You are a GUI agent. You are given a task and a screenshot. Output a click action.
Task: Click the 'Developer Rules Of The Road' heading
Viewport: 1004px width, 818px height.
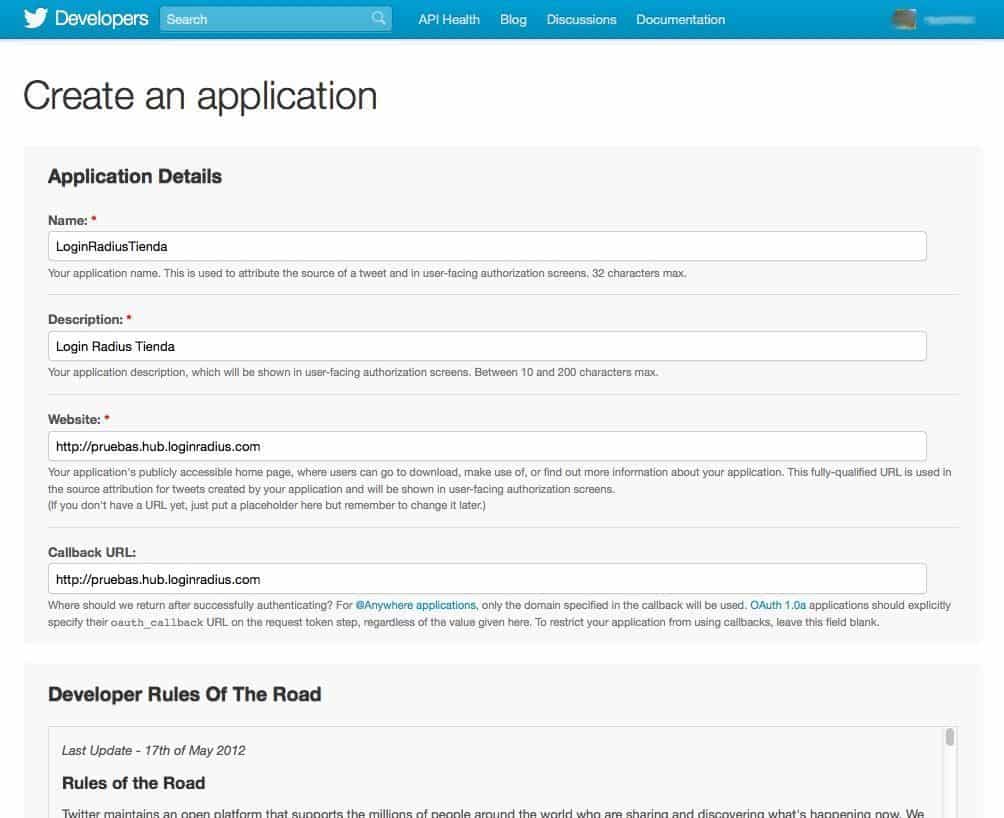(x=185, y=694)
